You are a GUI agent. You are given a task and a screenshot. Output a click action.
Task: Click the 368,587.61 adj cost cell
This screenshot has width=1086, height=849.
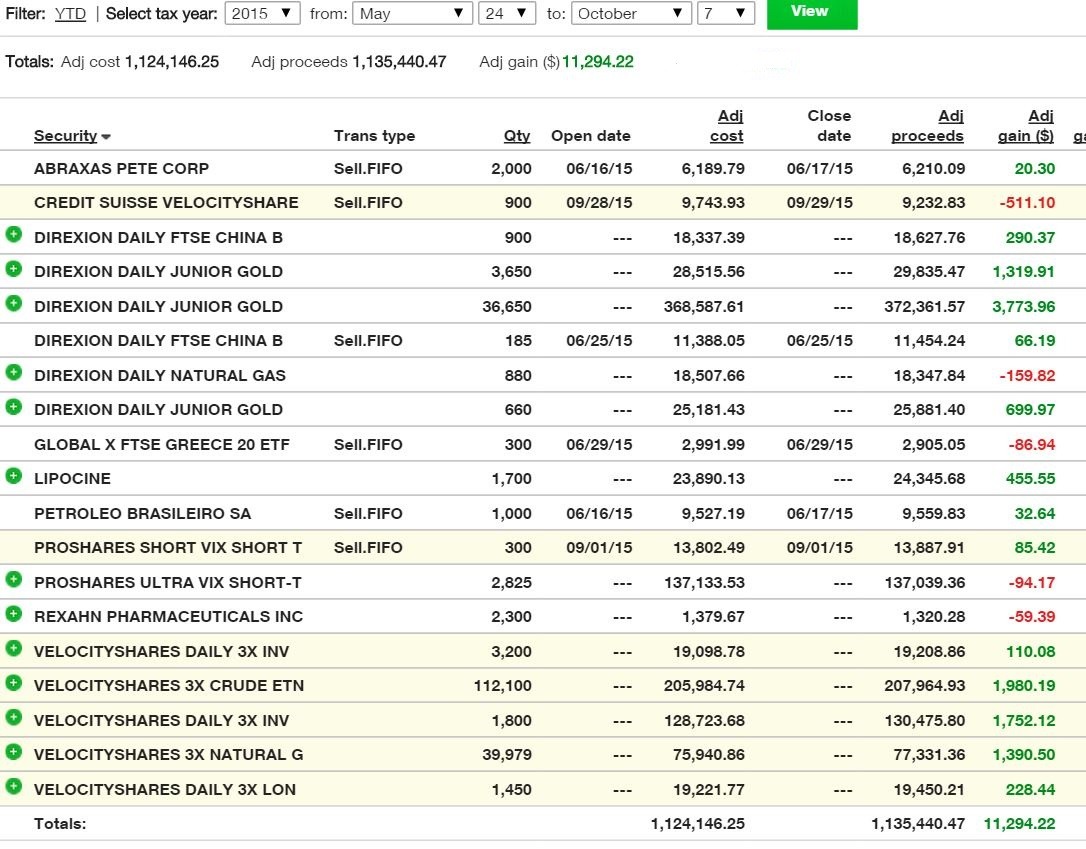[704, 306]
